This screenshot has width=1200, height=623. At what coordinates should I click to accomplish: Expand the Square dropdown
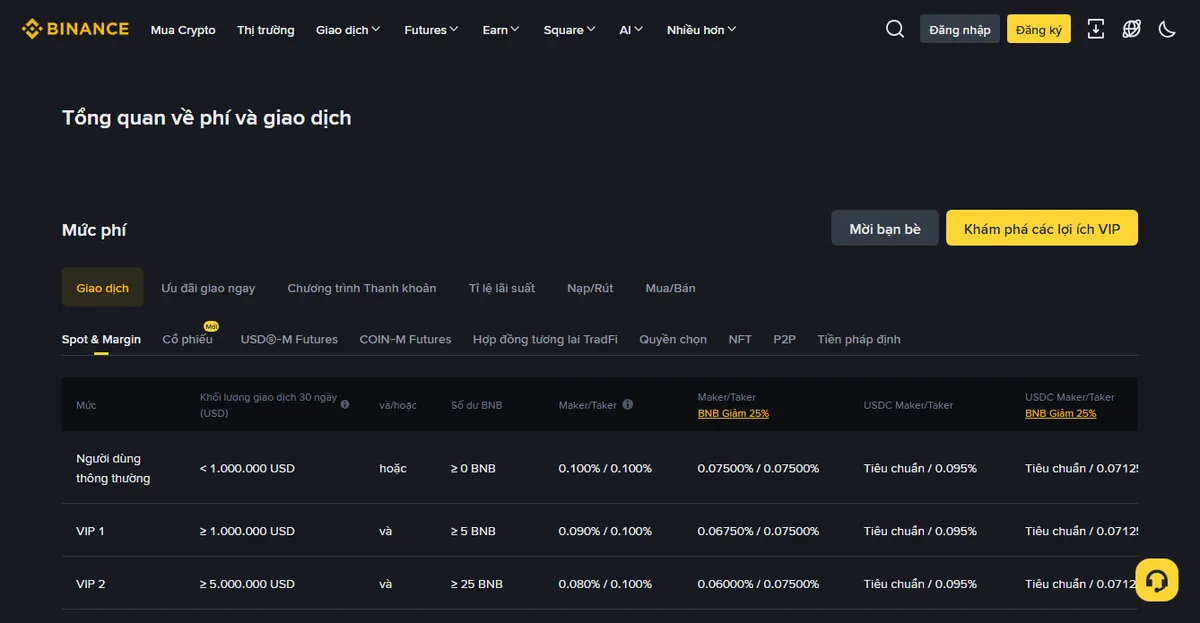tap(570, 30)
